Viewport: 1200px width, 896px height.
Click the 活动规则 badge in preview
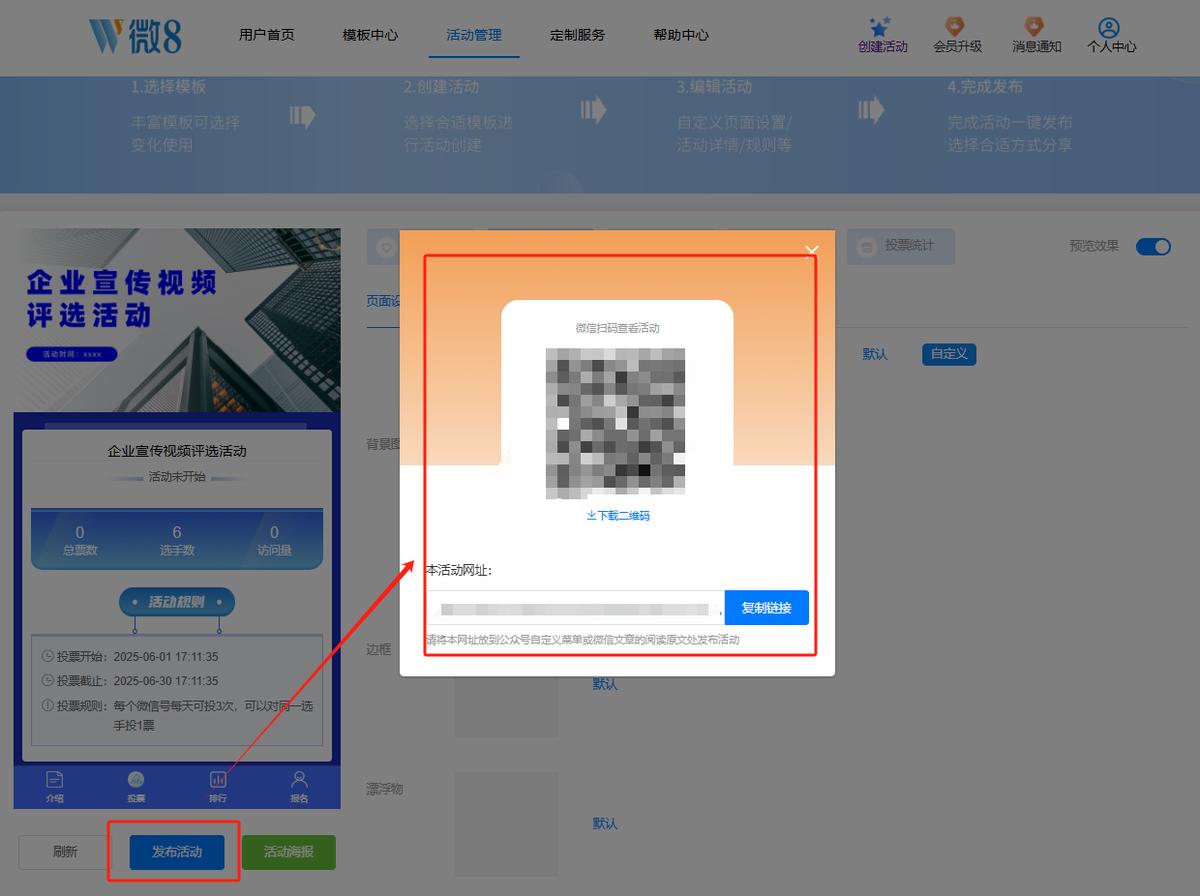177,602
